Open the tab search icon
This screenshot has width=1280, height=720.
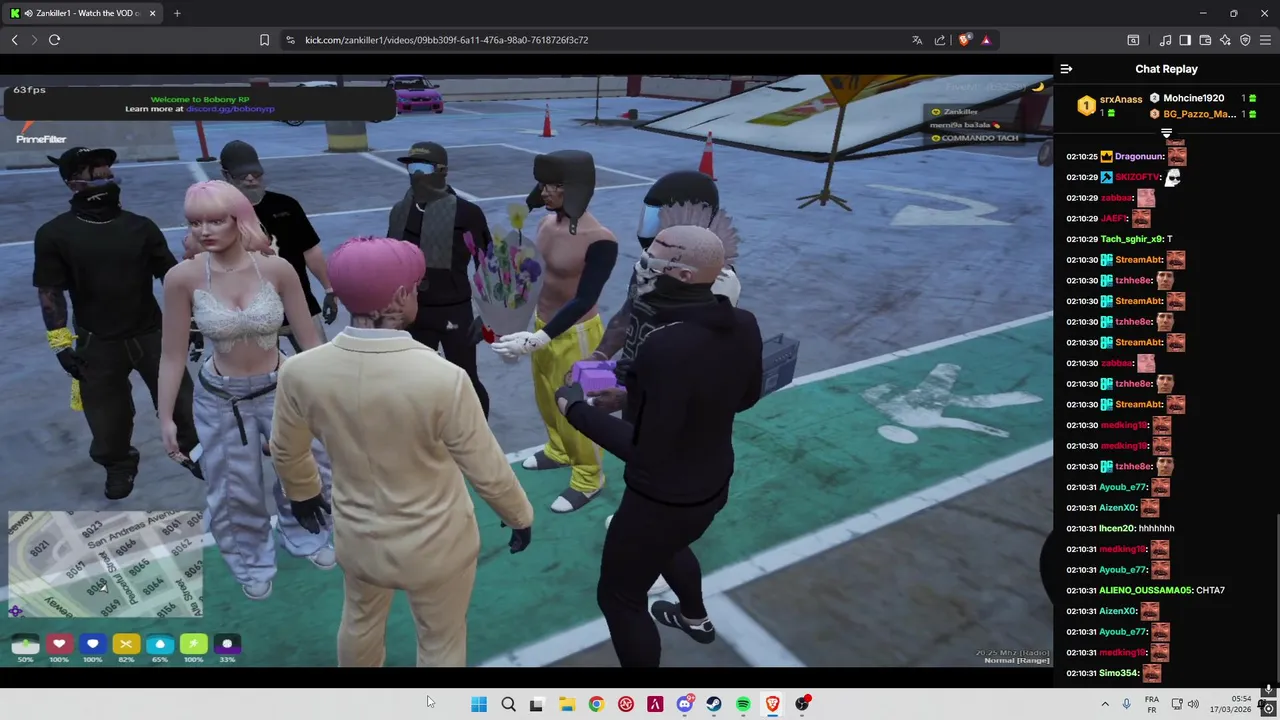point(1133,40)
